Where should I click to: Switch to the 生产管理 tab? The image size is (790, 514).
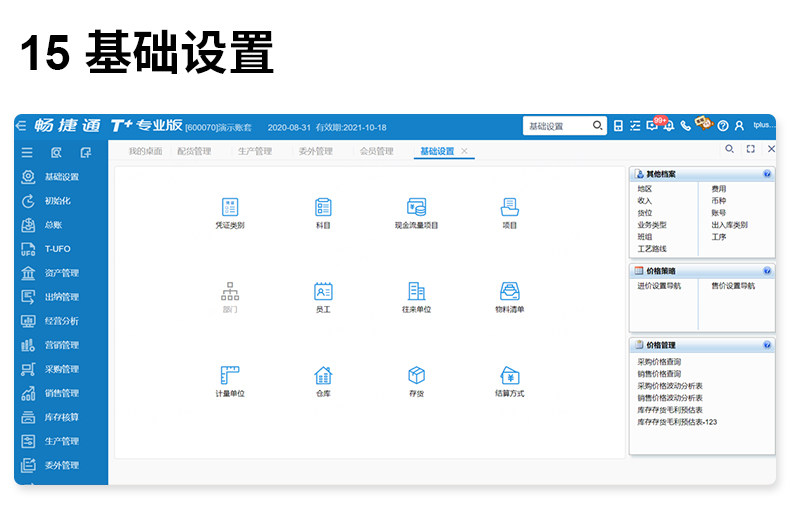coord(255,151)
